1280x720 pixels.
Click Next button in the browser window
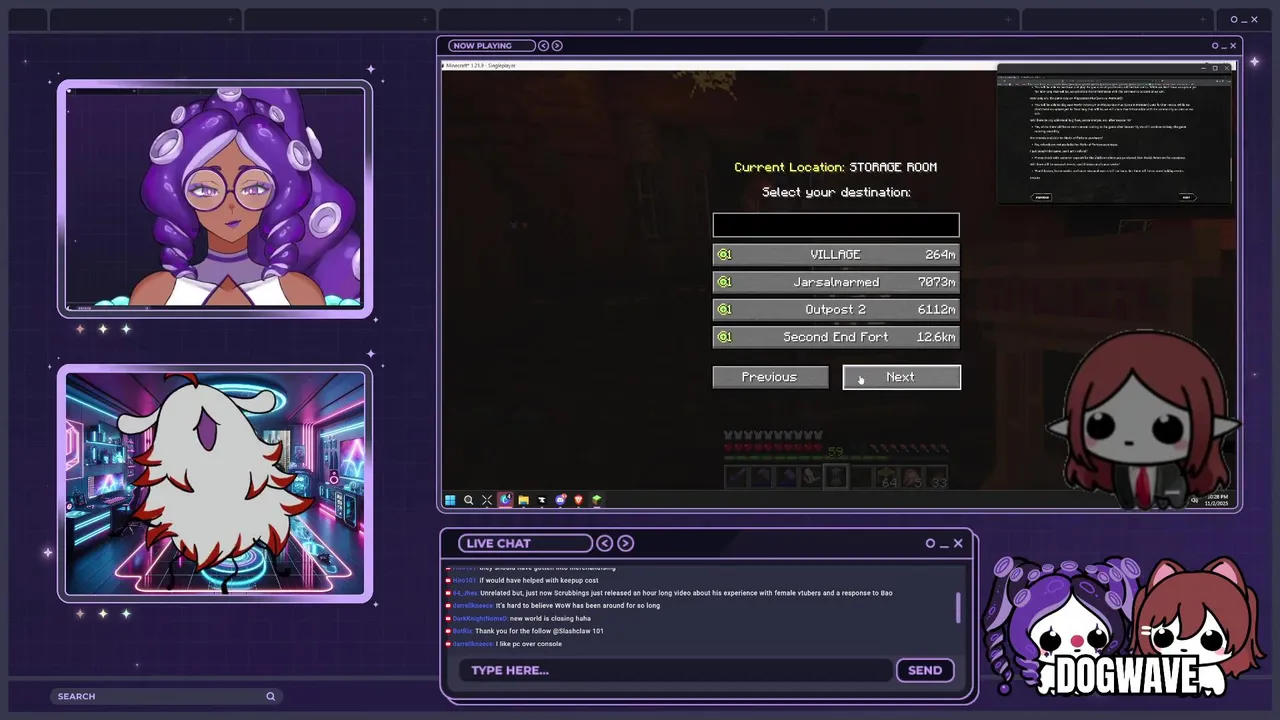[x=1187, y=197]
